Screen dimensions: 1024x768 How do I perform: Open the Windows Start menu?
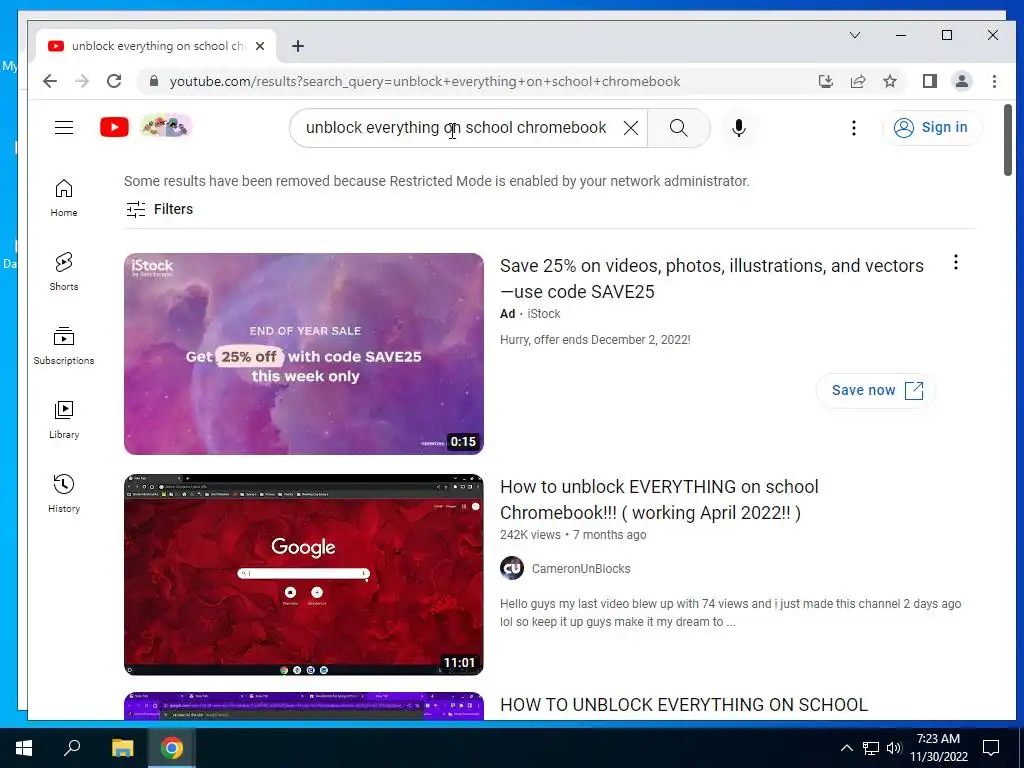pos(24,748)
